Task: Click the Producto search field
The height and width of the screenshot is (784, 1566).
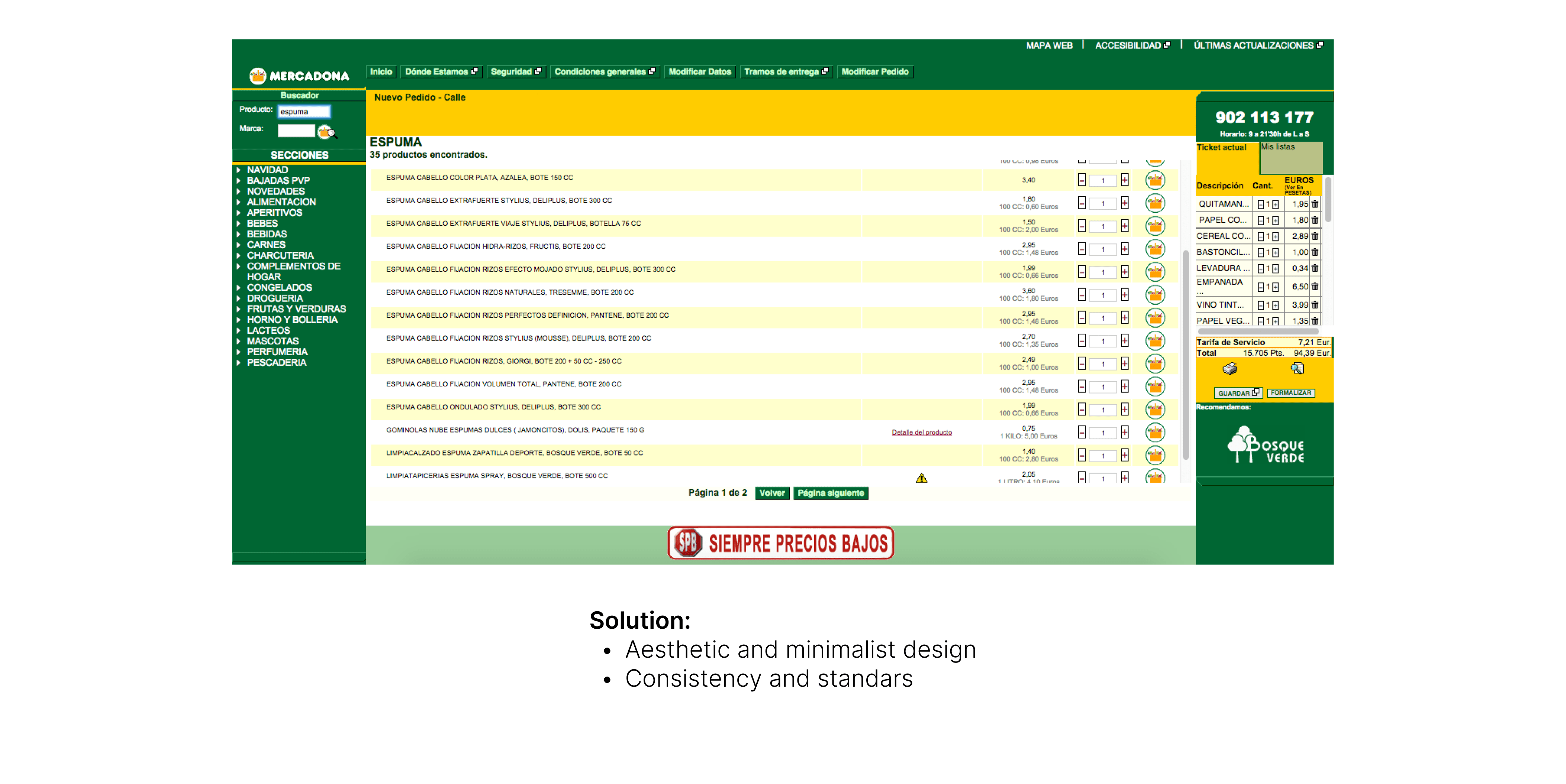Action: pos(304,112)
